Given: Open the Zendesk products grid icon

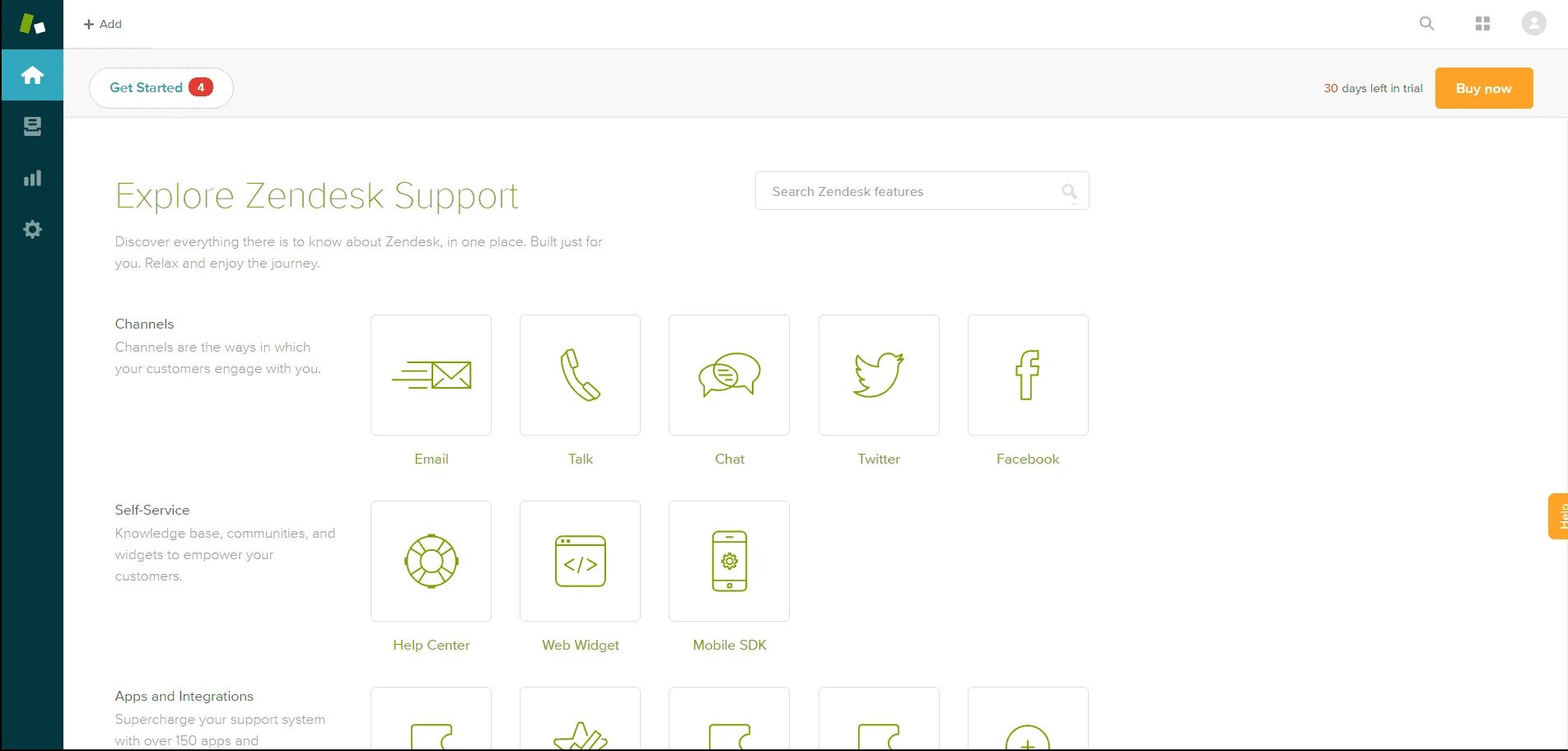Looking at the screenshot, I should (x=1482, y=24).
